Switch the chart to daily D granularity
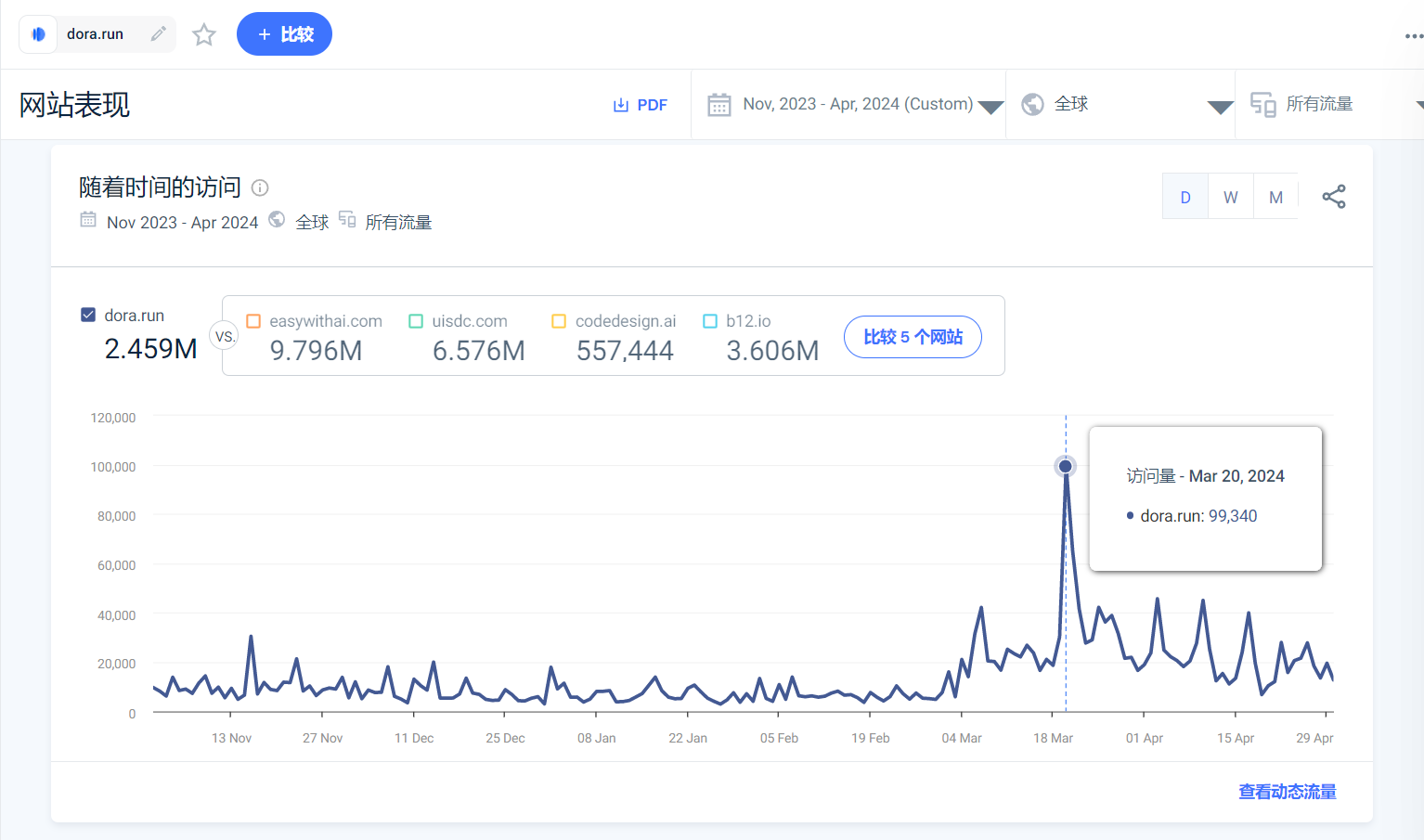Image resolution: width=1424 pixels, height=840 pixels. tap(1185, 197)
